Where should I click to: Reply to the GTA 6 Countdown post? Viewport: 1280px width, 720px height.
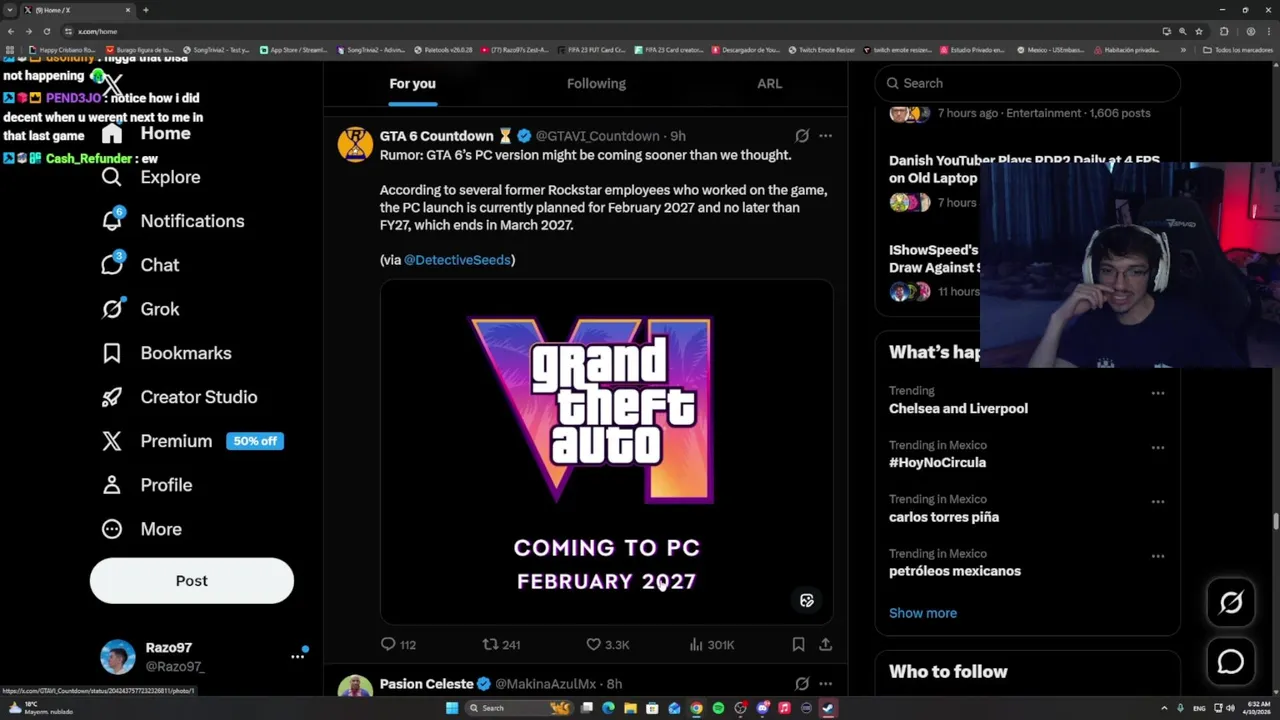coord(398,645)
